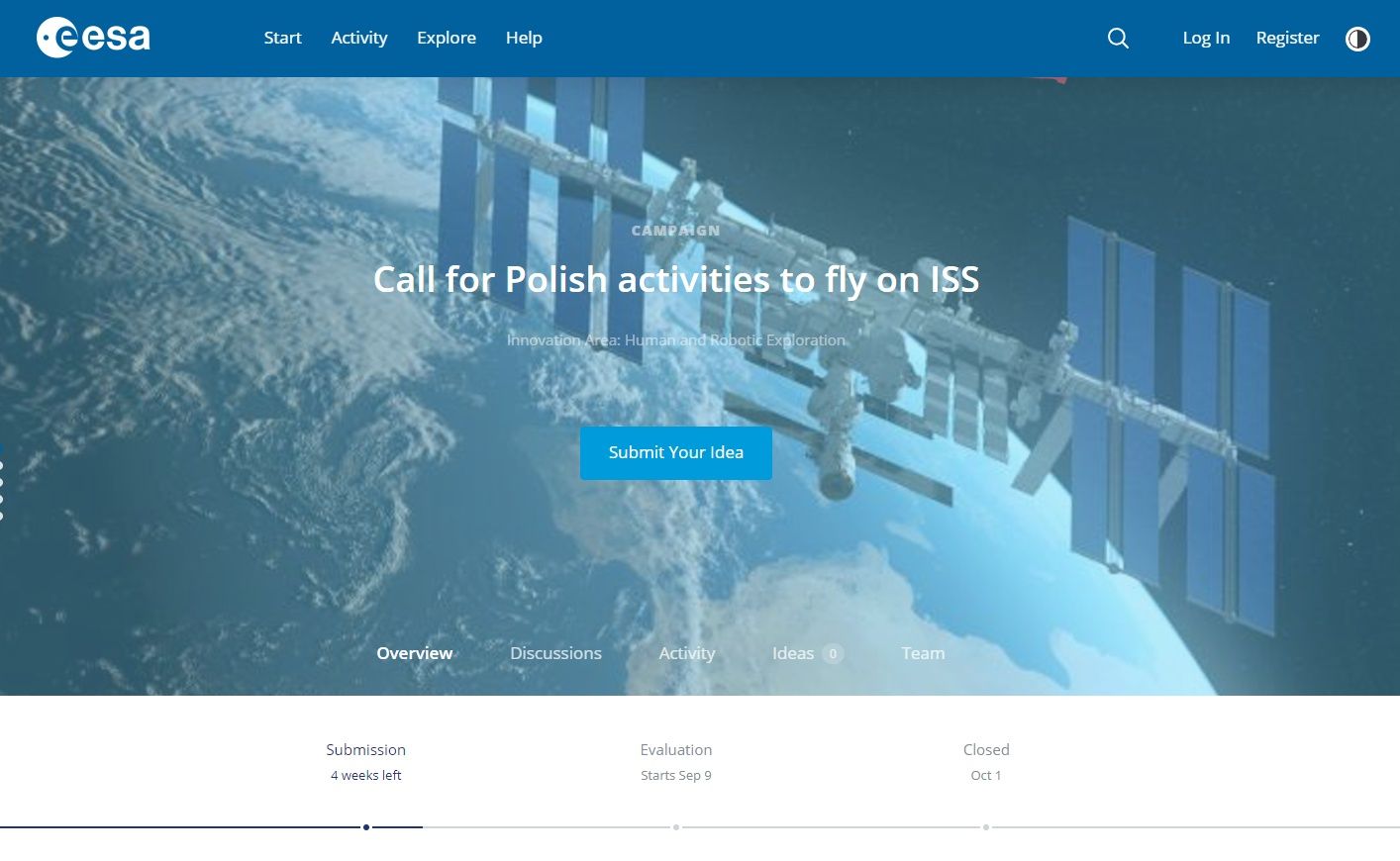1400x861 pixels.
Task: Open the Activity item in top navigation
Action: 359,38
